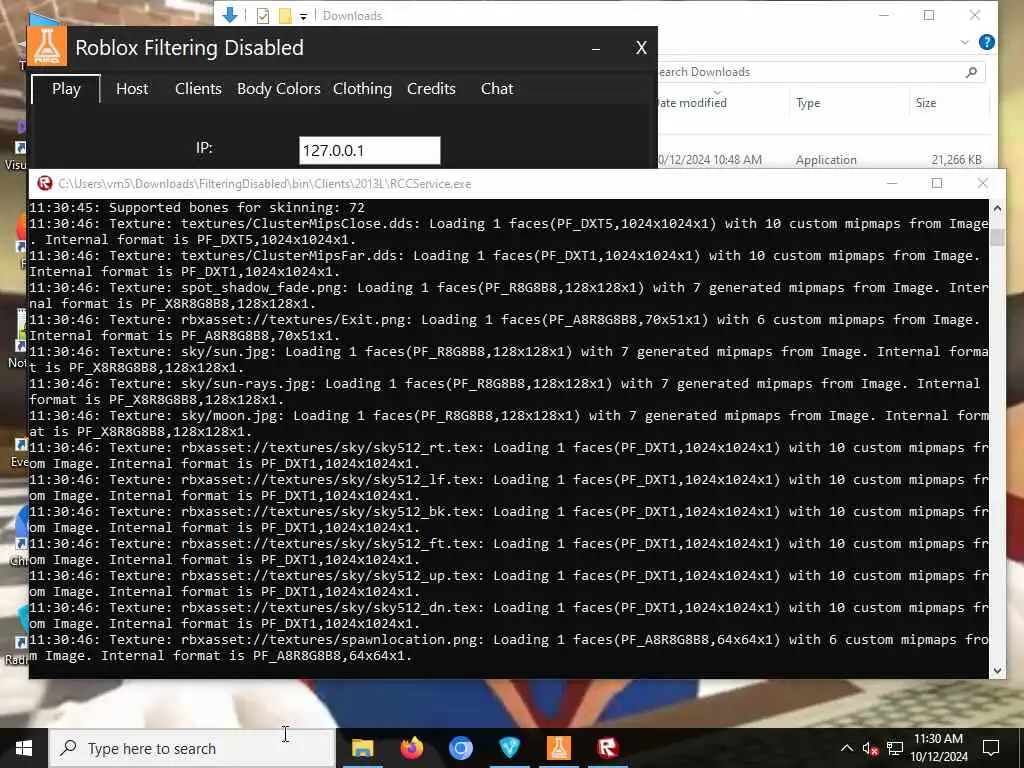The image size is (1024, 768).
Task: Open the taskbar clock and date
Action: click(938, 748)
